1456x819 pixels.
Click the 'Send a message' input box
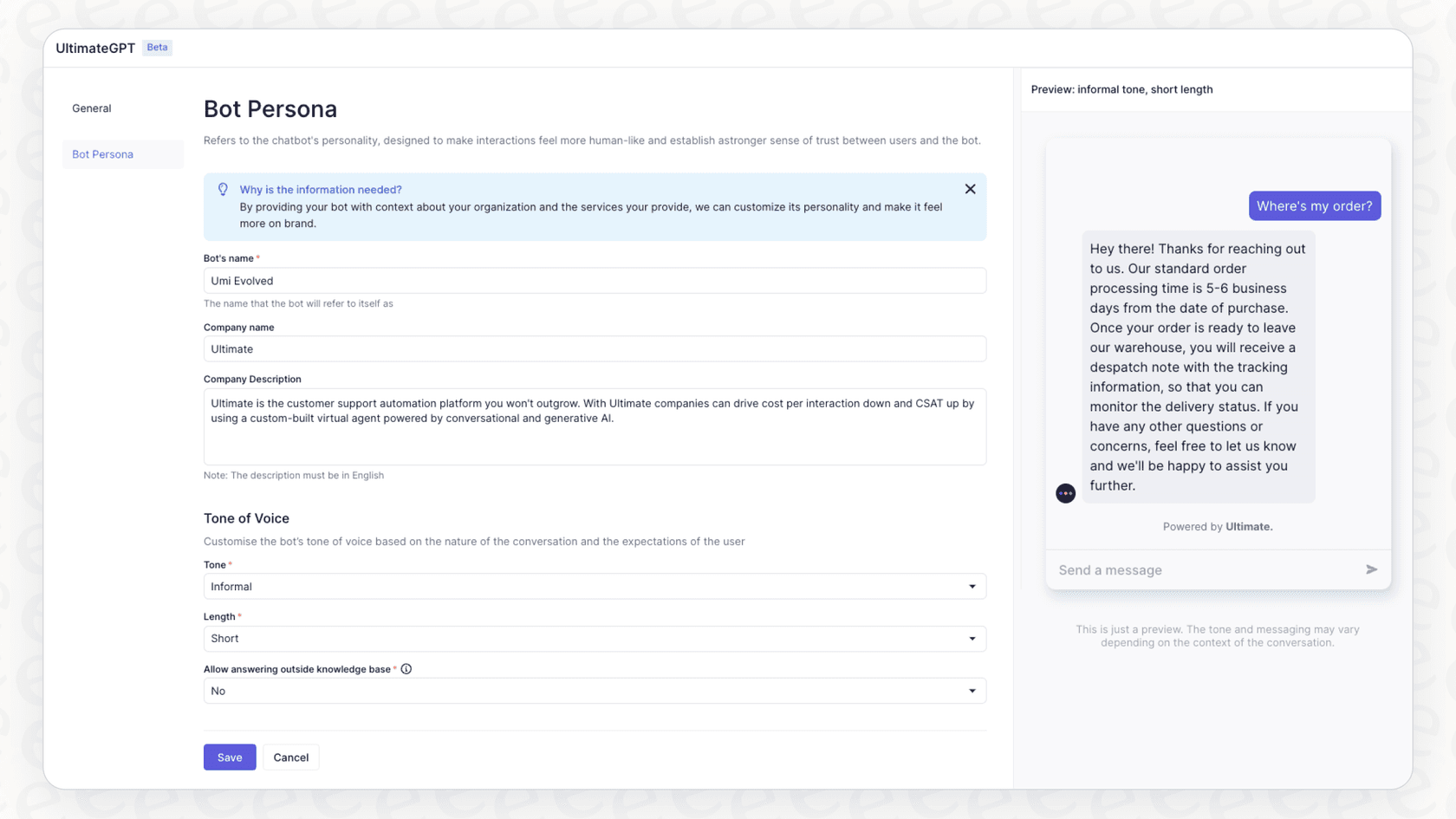(x=1196, y=569)
